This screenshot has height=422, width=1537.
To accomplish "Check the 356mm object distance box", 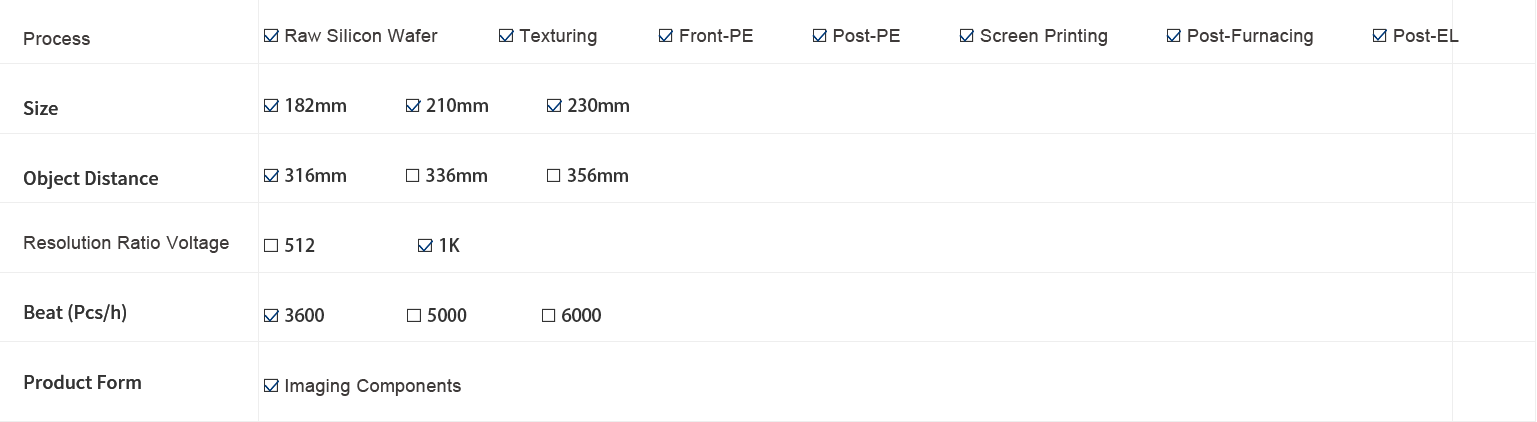I will pos(554,176).
